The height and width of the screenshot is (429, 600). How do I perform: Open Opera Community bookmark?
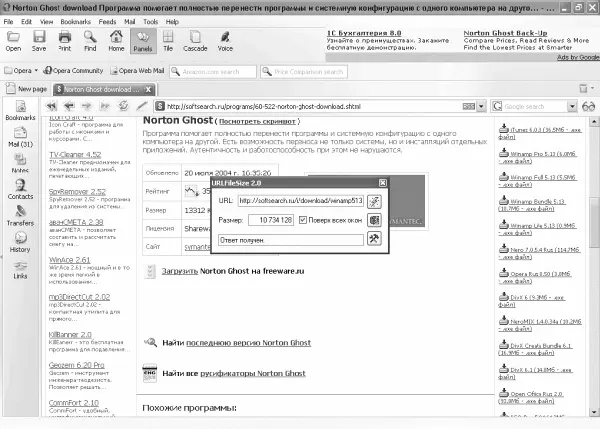[x=73, y=71]
